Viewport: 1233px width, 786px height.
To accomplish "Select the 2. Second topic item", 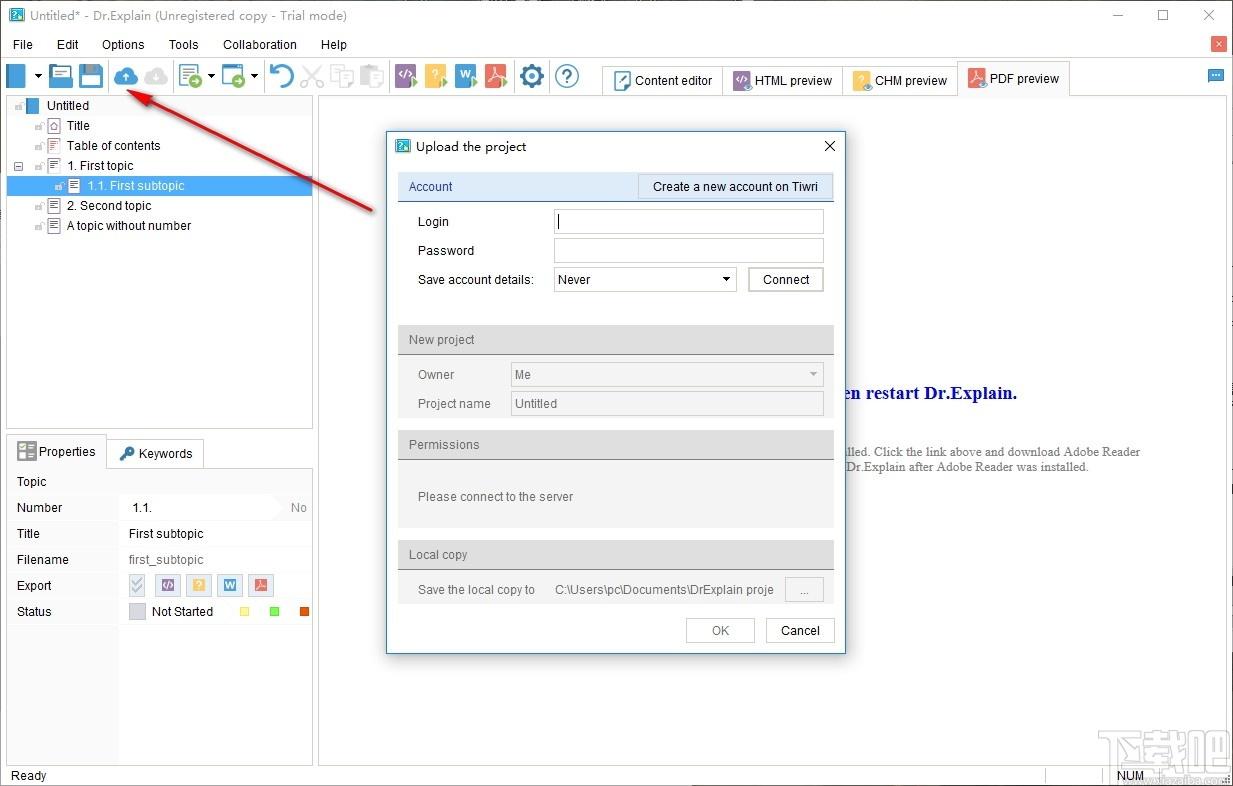I will point(109,206).
